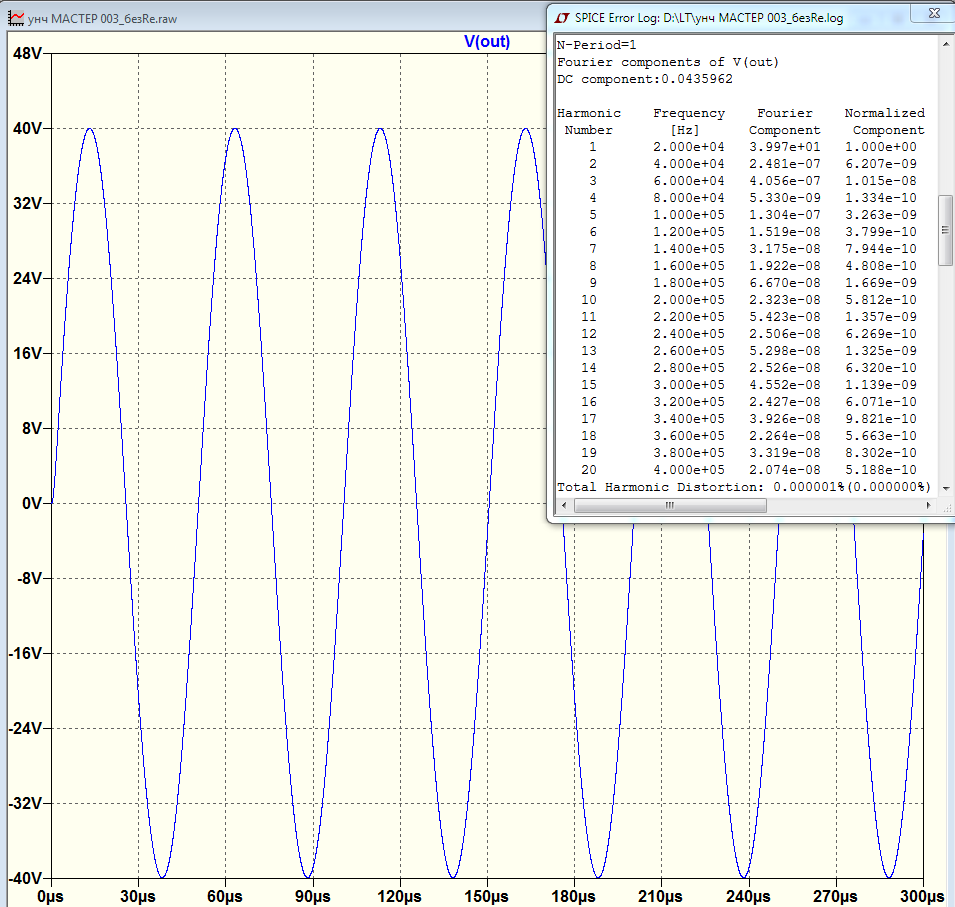Click the log's vertical scrollbar up arrow
955x907 pixels.
(945, 44)
